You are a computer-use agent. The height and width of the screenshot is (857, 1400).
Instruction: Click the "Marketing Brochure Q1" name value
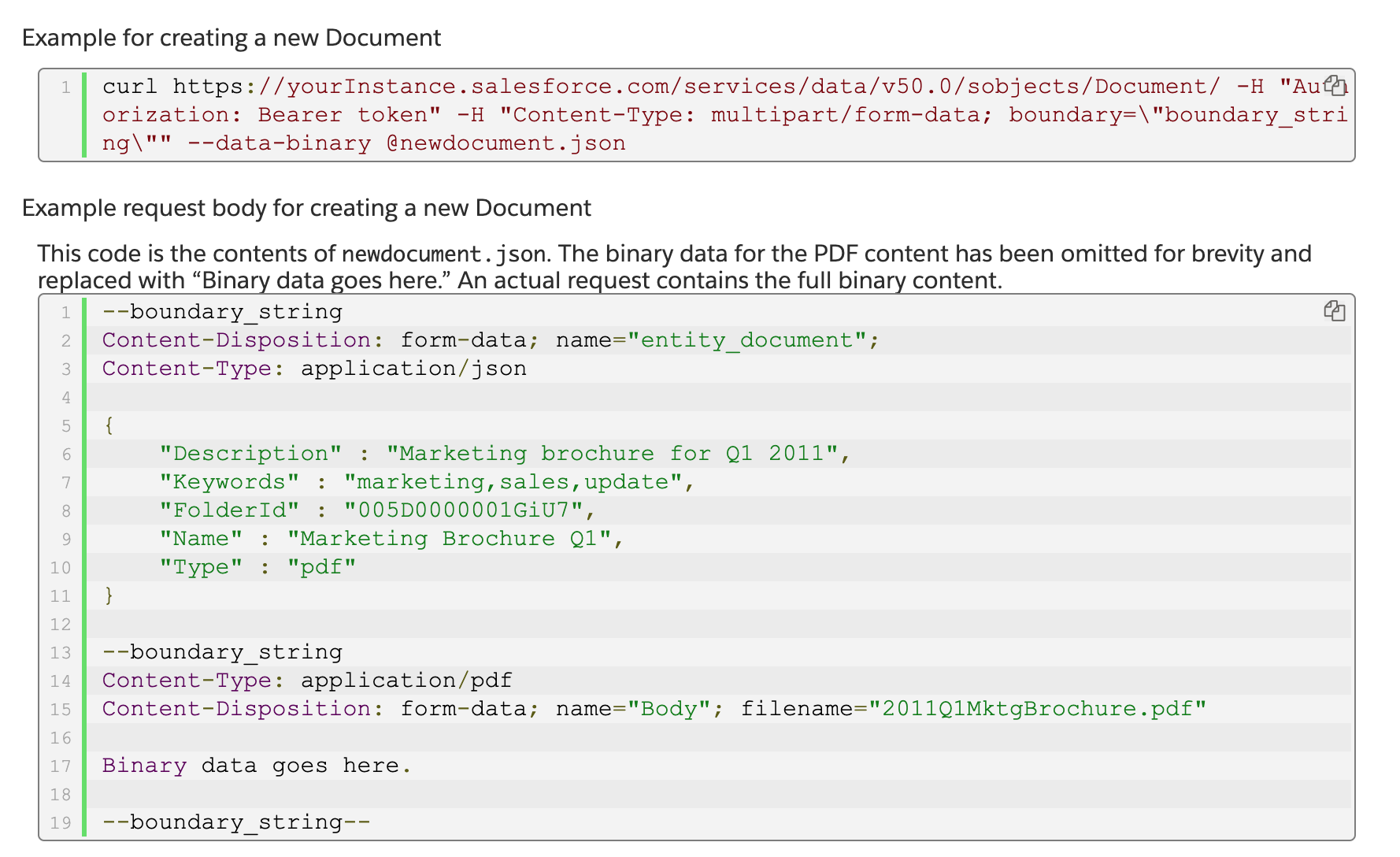point(449,539)
